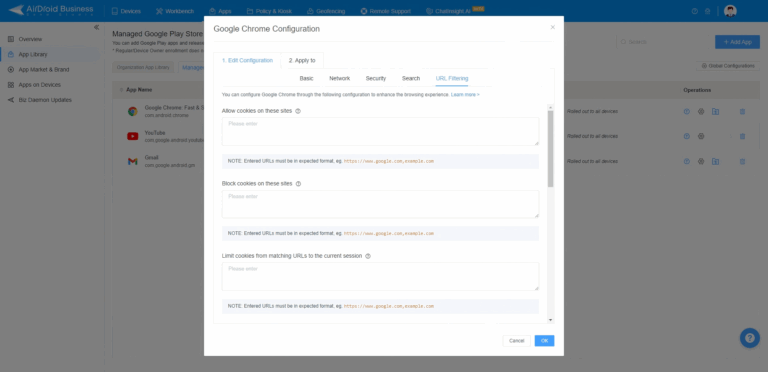This screenshot has height=372, width=768.
Task: Switch to Organization App Library tab
Action: 143,67
